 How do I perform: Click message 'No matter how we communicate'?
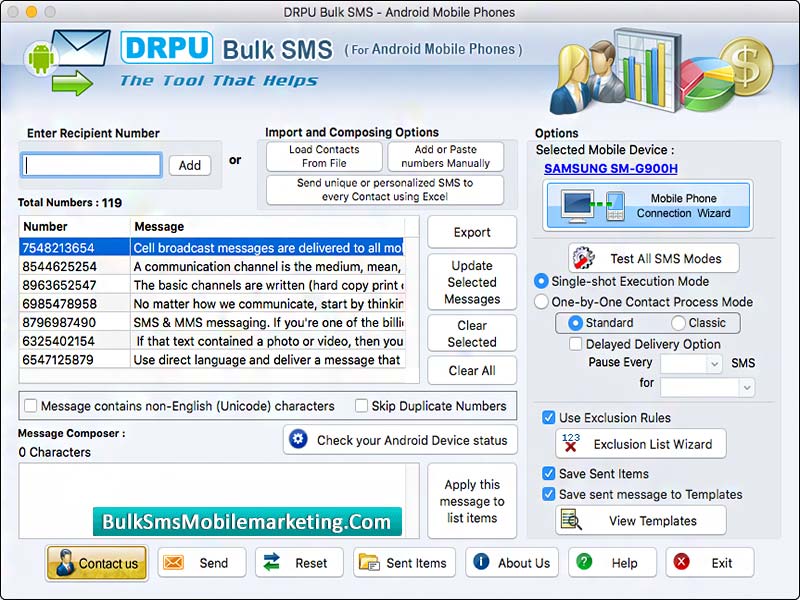268,304
